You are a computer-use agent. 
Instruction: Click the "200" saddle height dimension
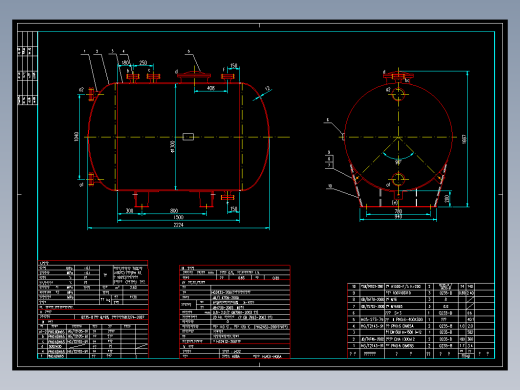coord(447,199)
